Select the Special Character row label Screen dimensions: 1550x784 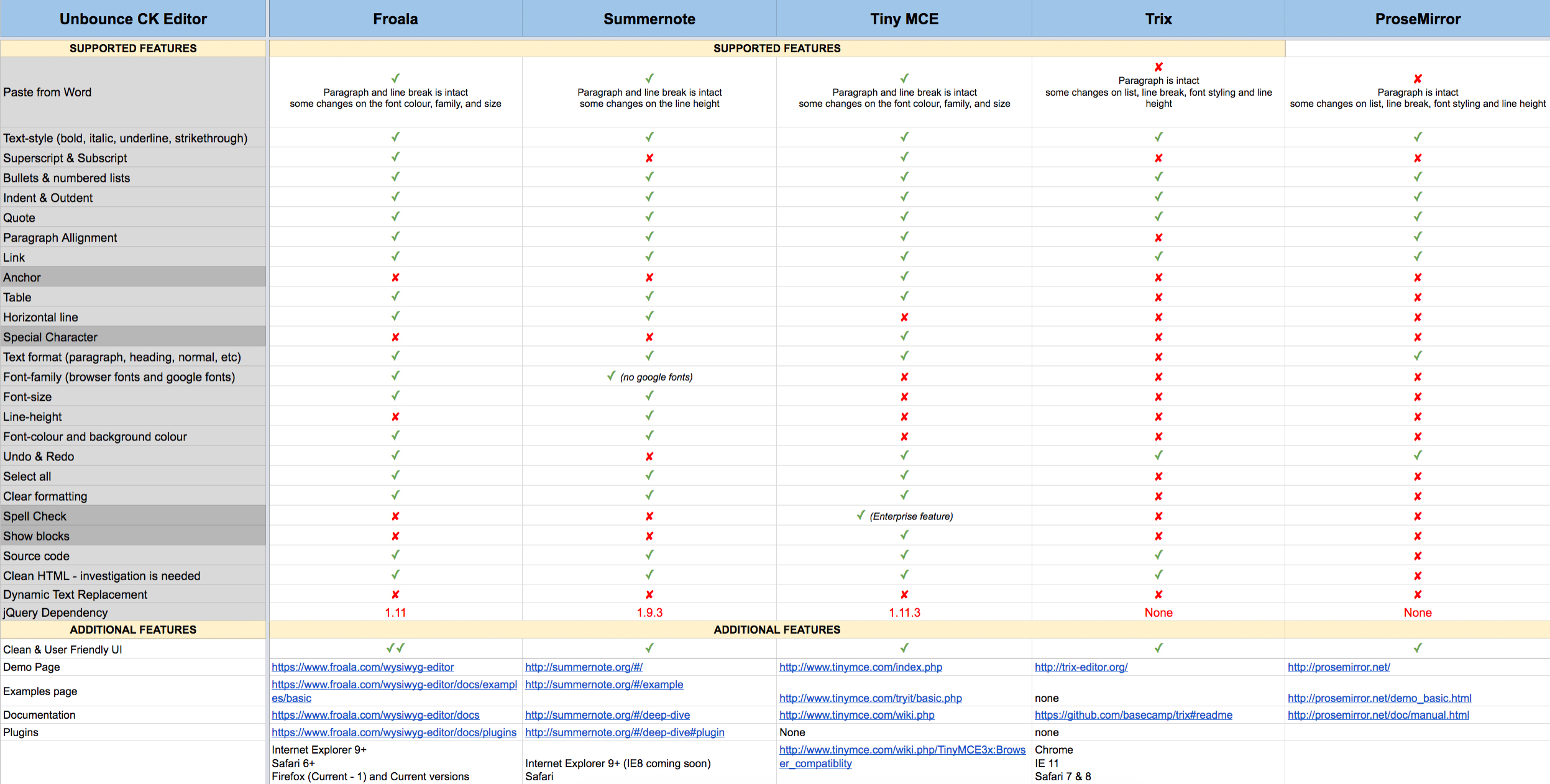click(50, 337)
